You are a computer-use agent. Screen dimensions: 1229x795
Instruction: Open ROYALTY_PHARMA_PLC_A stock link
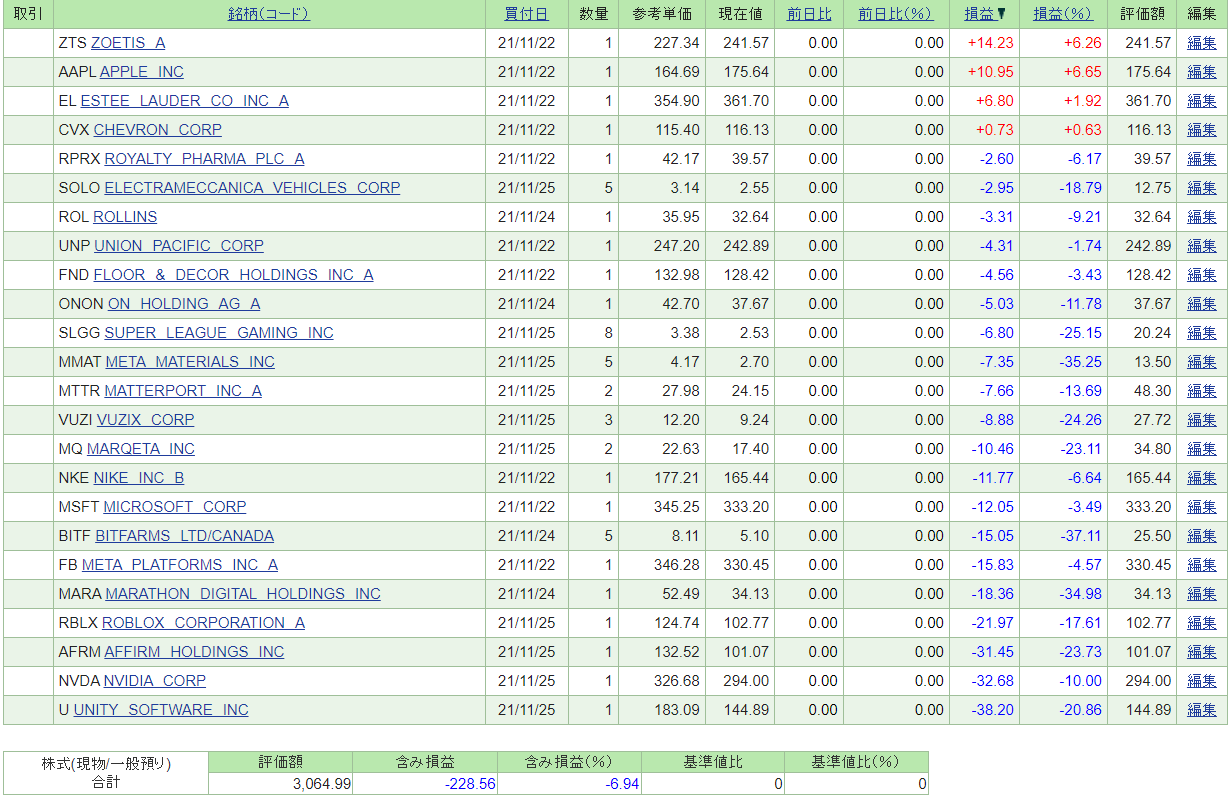coord(205,159)
